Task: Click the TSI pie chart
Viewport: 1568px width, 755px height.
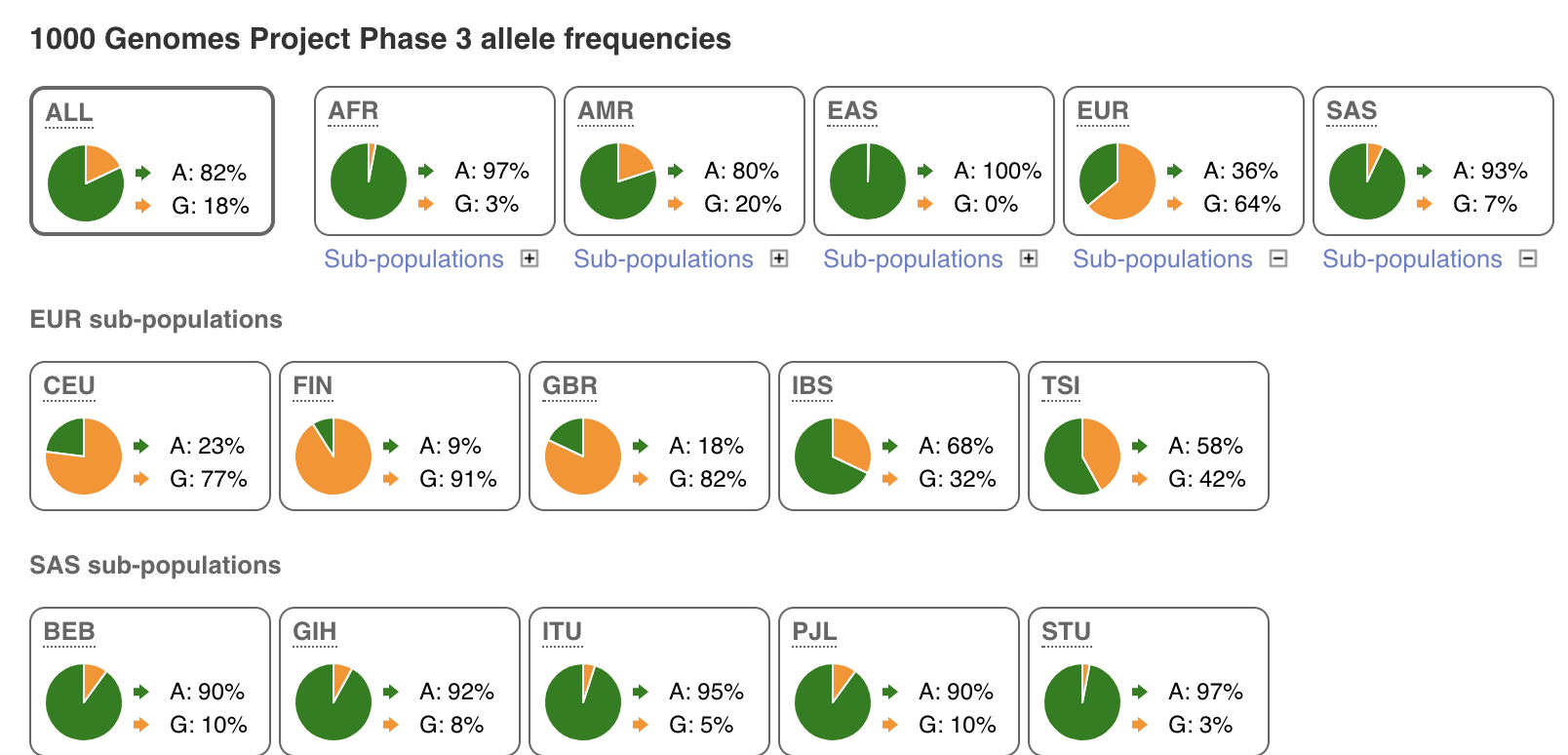Action: 1082,457
